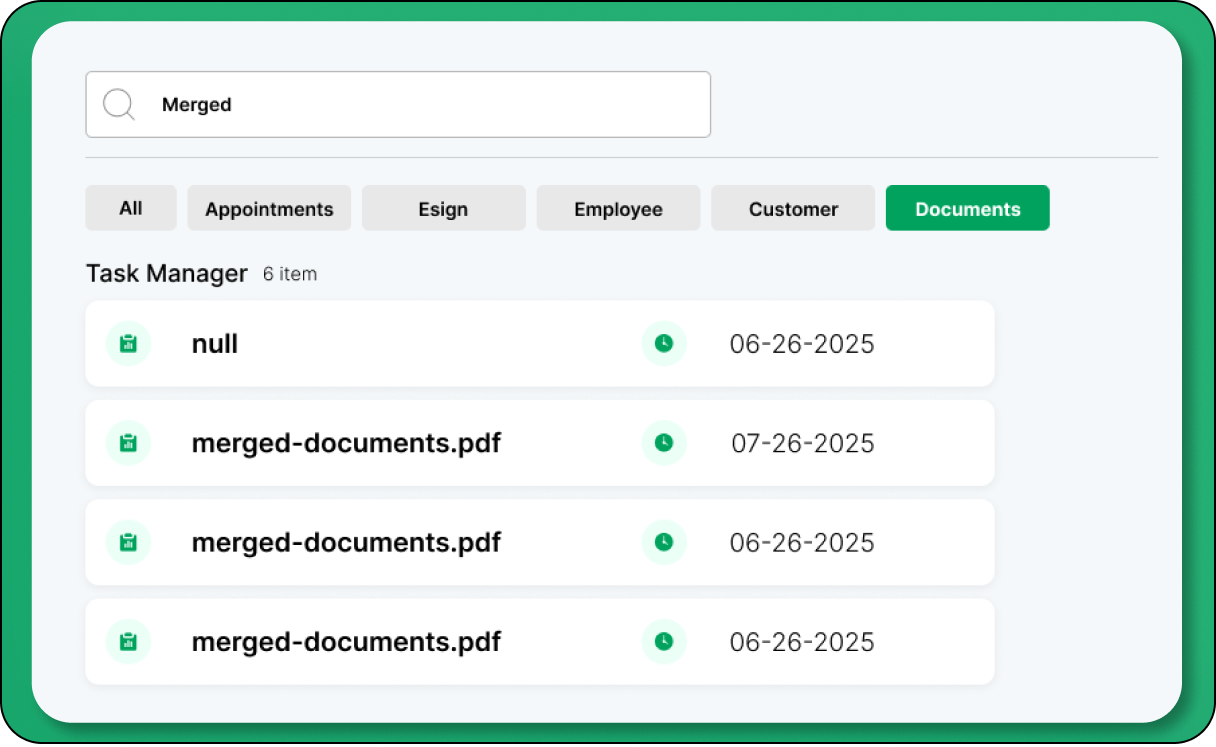Click the clock icon beside 07-26-2025
1216x747 pixels.
[x=664, y=442]
